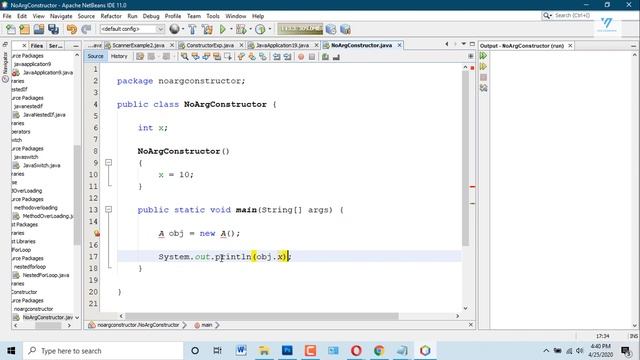Open dropdown arrow next to Run Project
Viewport: 640px width, 360px height.
[231, 29]
